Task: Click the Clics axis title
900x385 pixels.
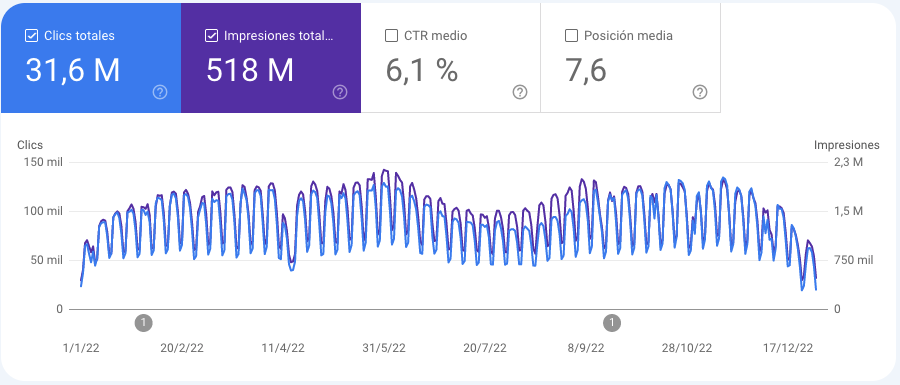Action: 30,145
